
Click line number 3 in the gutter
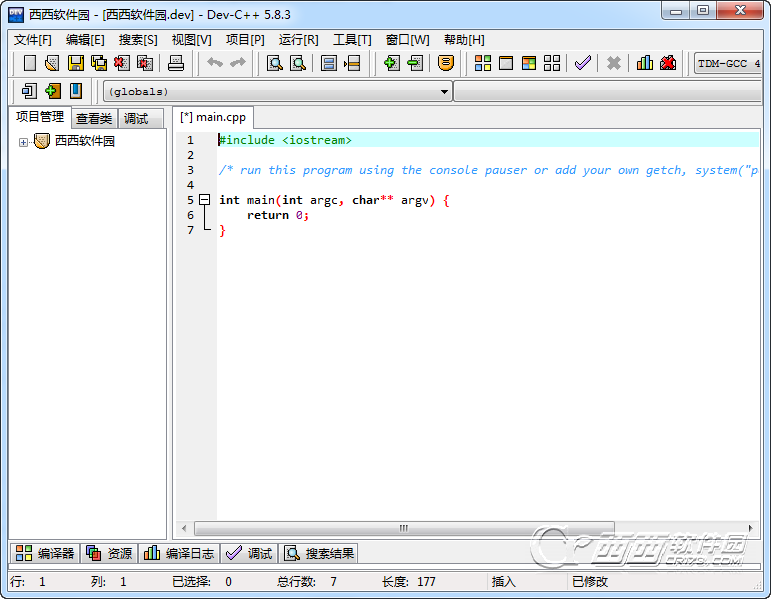(190, 170)
